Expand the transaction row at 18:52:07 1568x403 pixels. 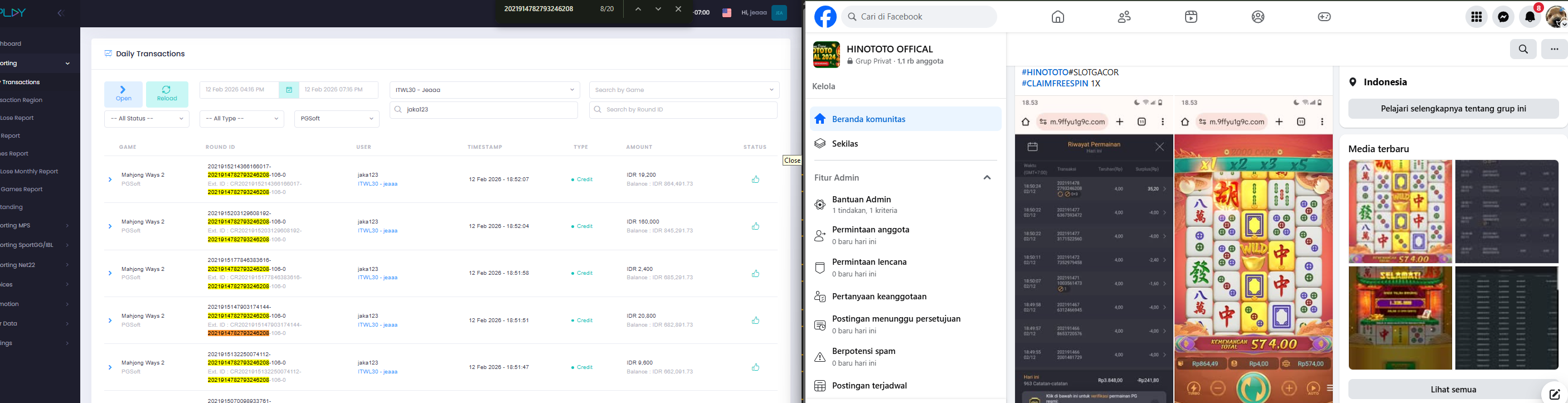110,179
